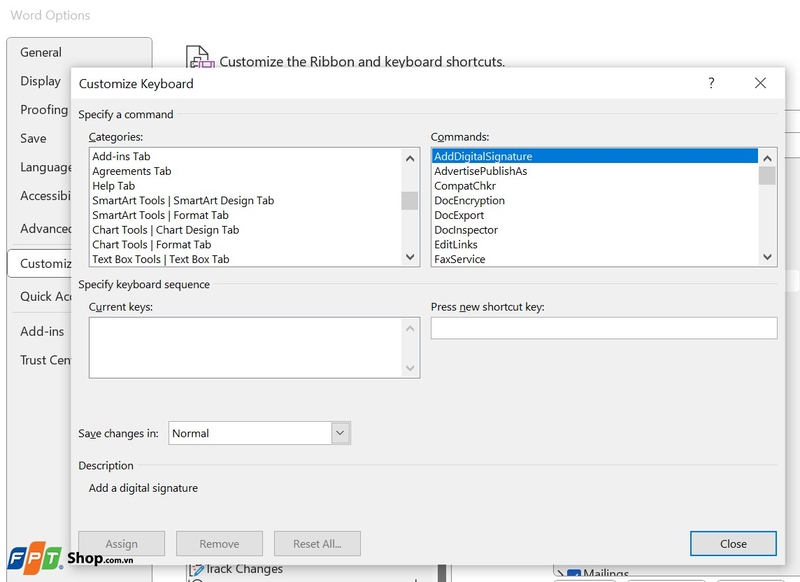The height and width of the screenshot is (582, 800).
Task: Select Add-ins Tab category
Action: coord(121,157)
